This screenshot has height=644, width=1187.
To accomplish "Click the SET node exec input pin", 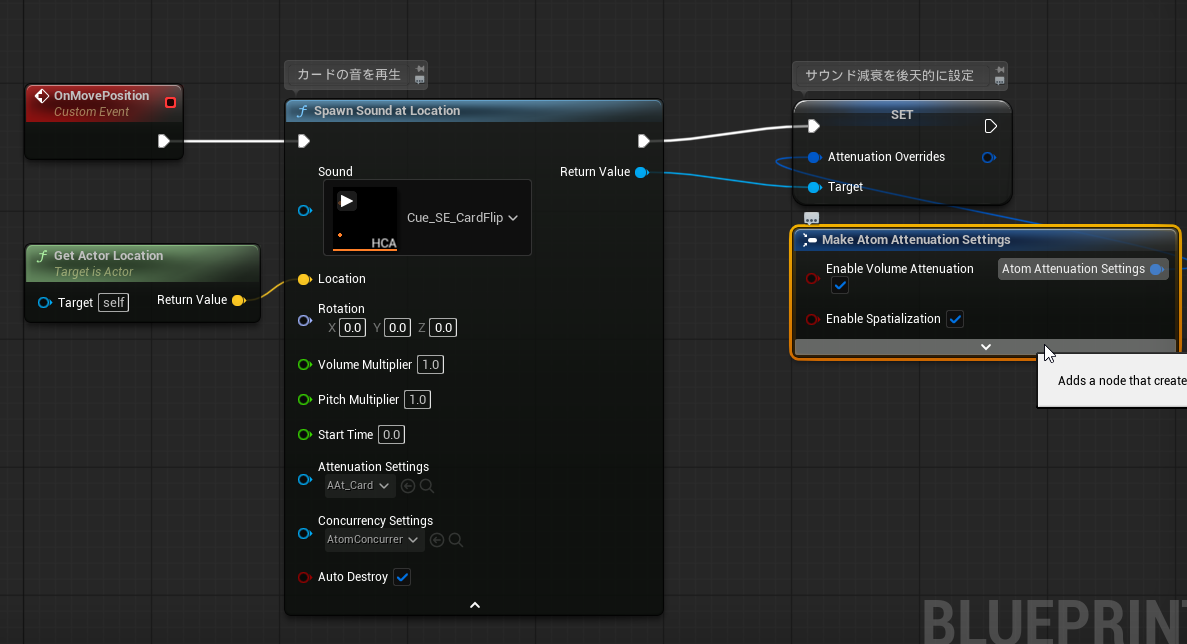I will tap(814, 126).
